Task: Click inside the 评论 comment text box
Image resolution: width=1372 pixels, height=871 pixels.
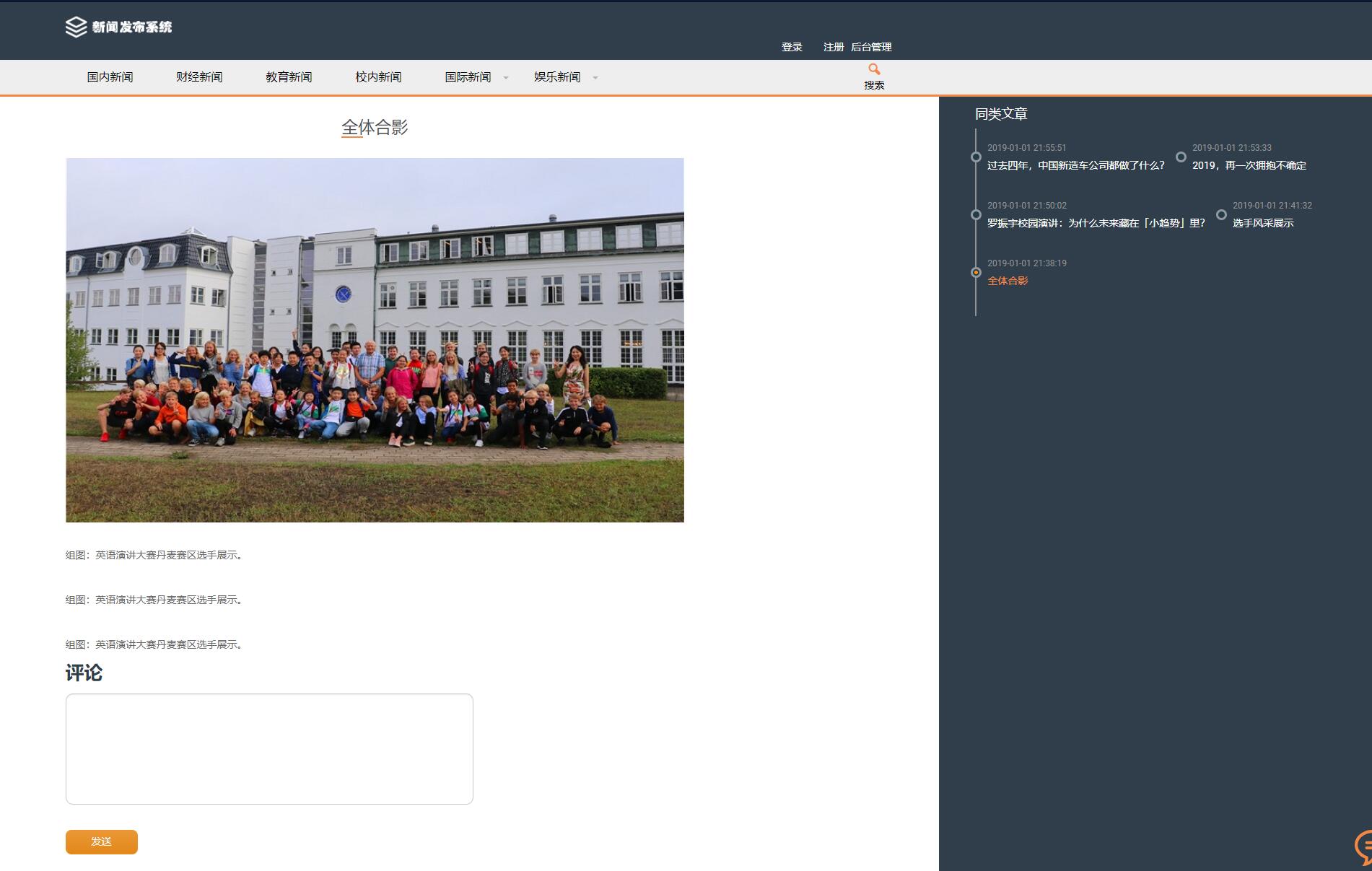Action: pos(269,748)
